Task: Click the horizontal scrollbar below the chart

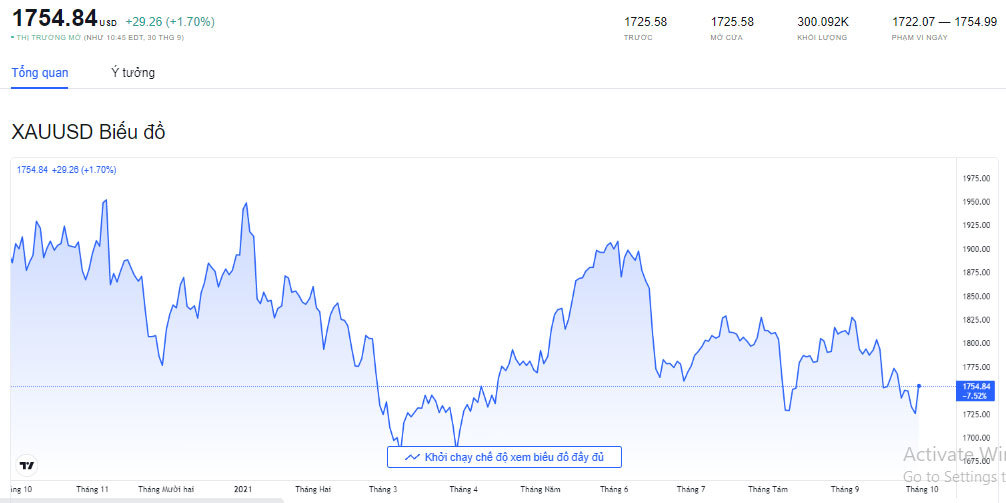Action: click(x=140, y=499)
